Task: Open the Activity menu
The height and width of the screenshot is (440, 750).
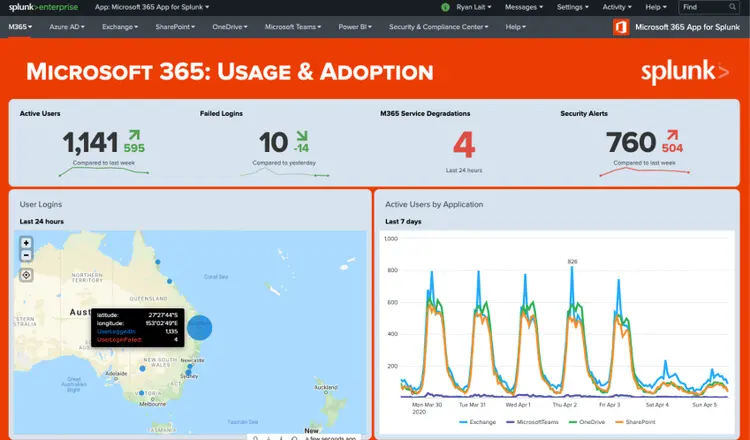Action: click(617, 7)
